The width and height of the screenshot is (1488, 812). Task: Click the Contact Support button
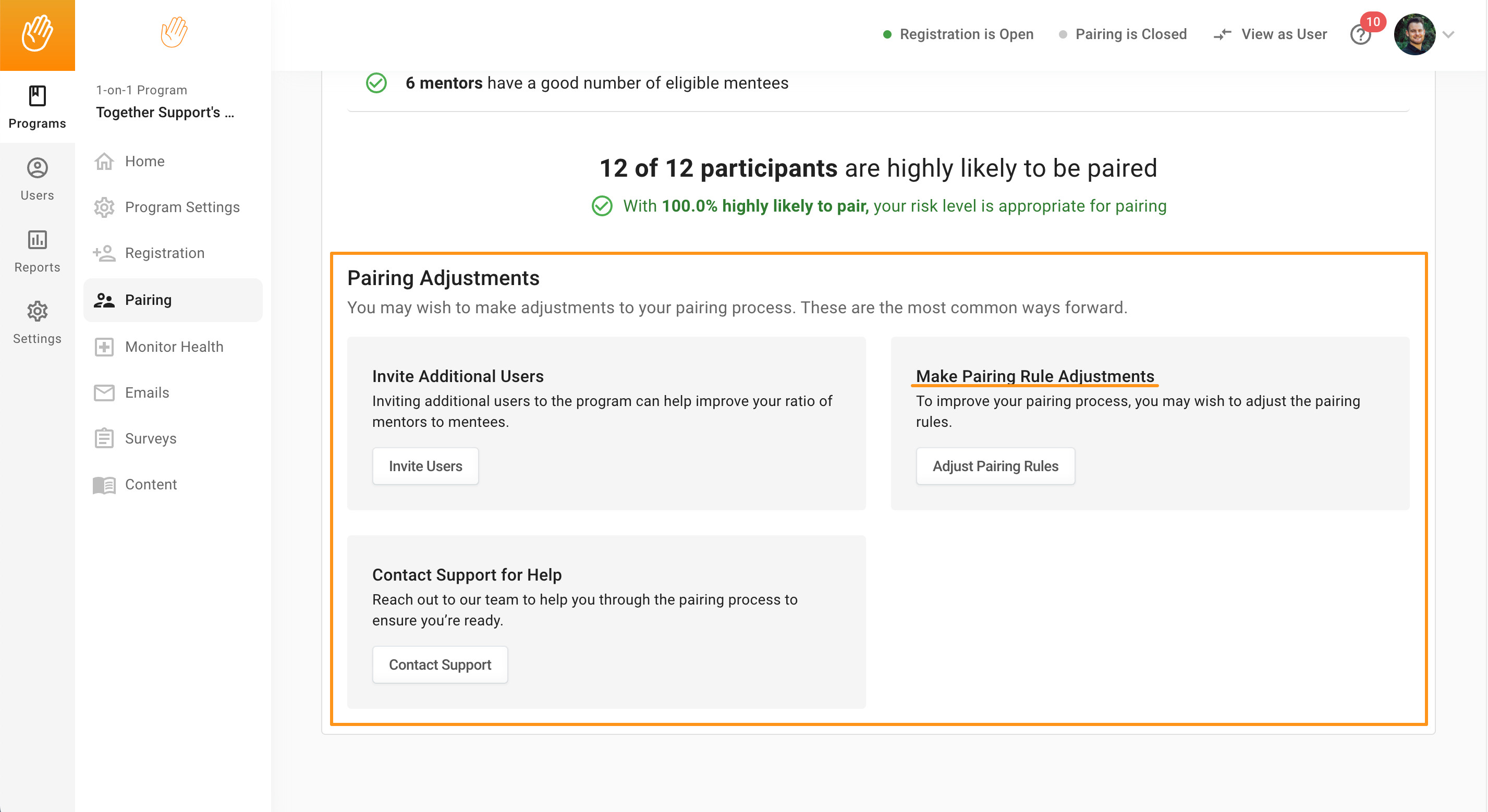(x=440, y=665)
